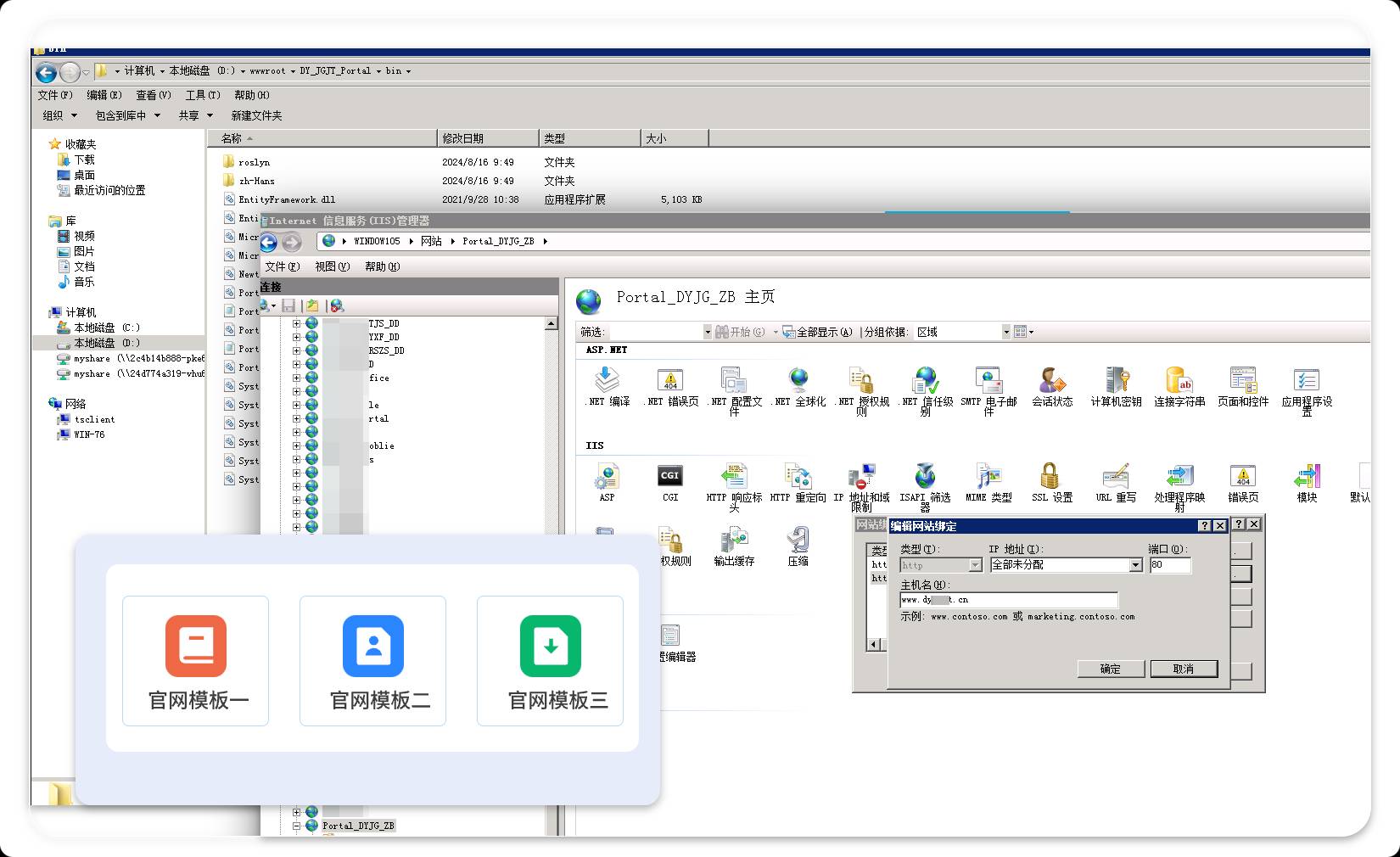Viewport: 1400px width, 857px height.
Task: Open the URL 重写 icon
Action: click(x=1116, y=482)
